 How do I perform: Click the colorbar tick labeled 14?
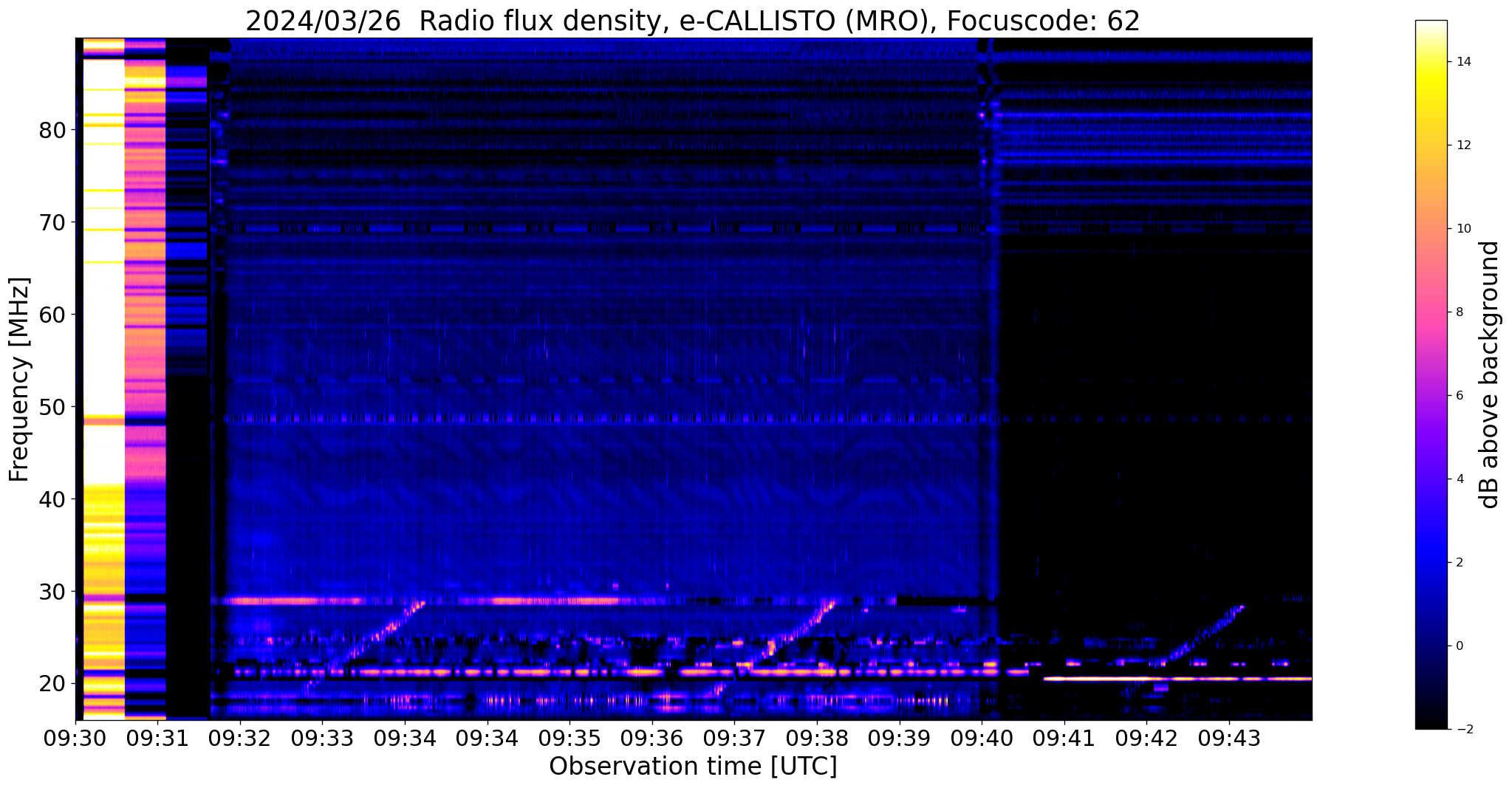point(1463,62)
